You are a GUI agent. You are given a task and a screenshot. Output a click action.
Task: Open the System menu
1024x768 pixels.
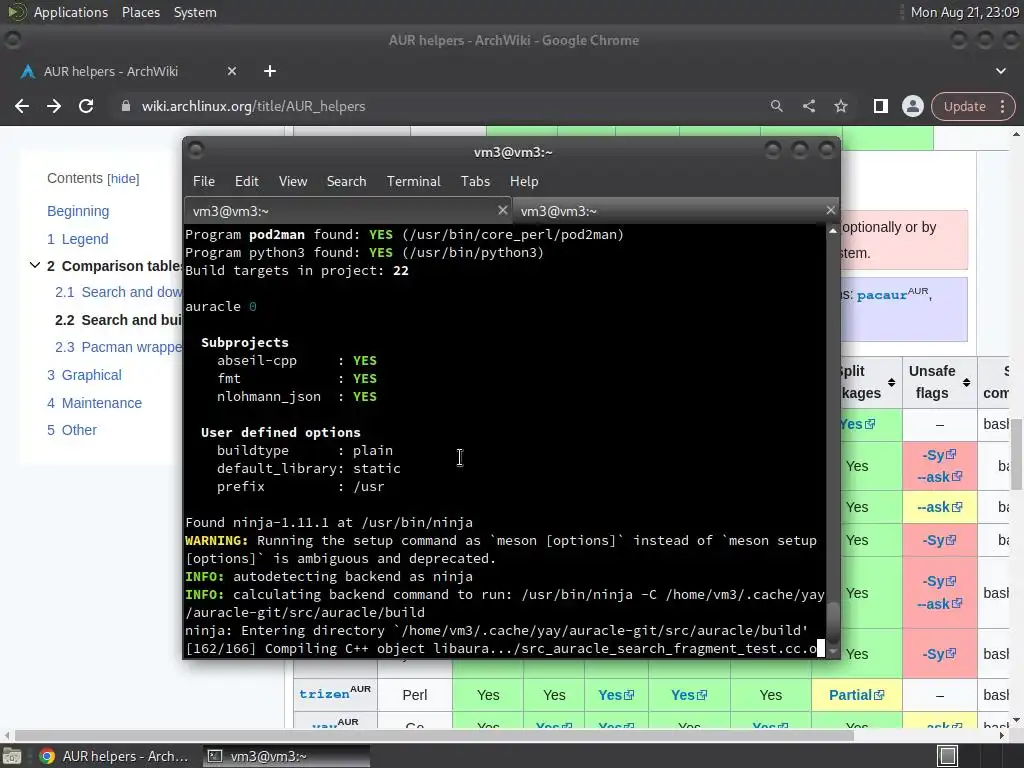click(x=195, y=12)
